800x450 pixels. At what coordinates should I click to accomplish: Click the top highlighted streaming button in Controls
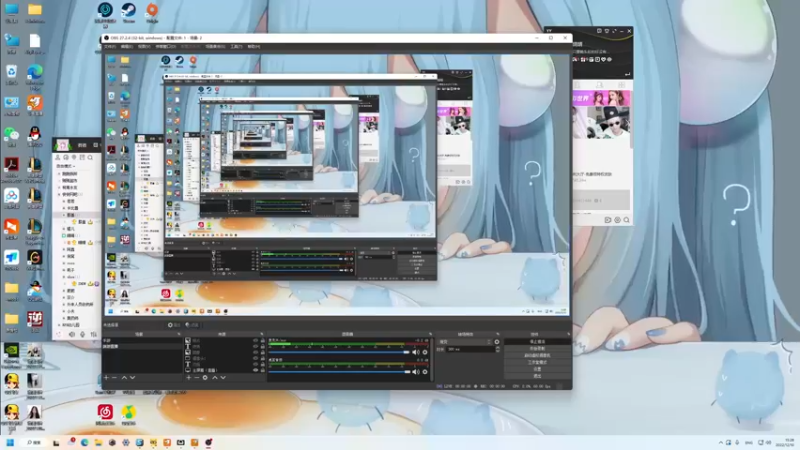pos(537,341)
